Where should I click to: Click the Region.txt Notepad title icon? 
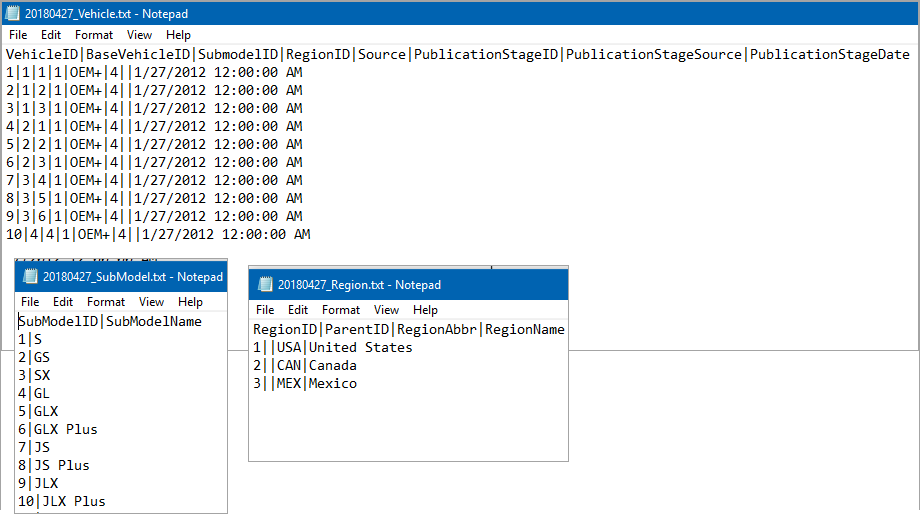(x=266, y=285)
